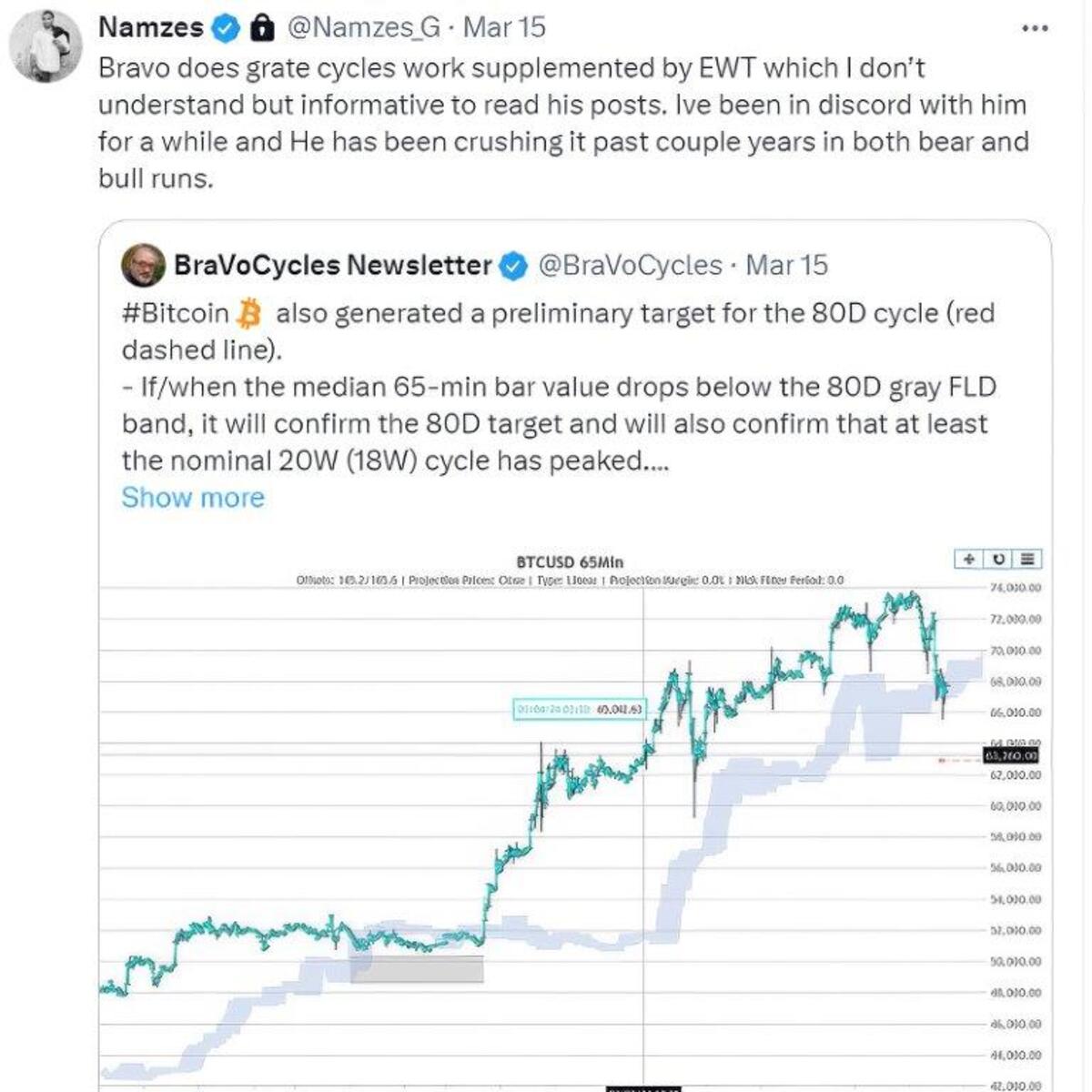Expand the quoted tweet with Show more
The width and height of the screenshot is (1092, 1092).
click(193, 498)
